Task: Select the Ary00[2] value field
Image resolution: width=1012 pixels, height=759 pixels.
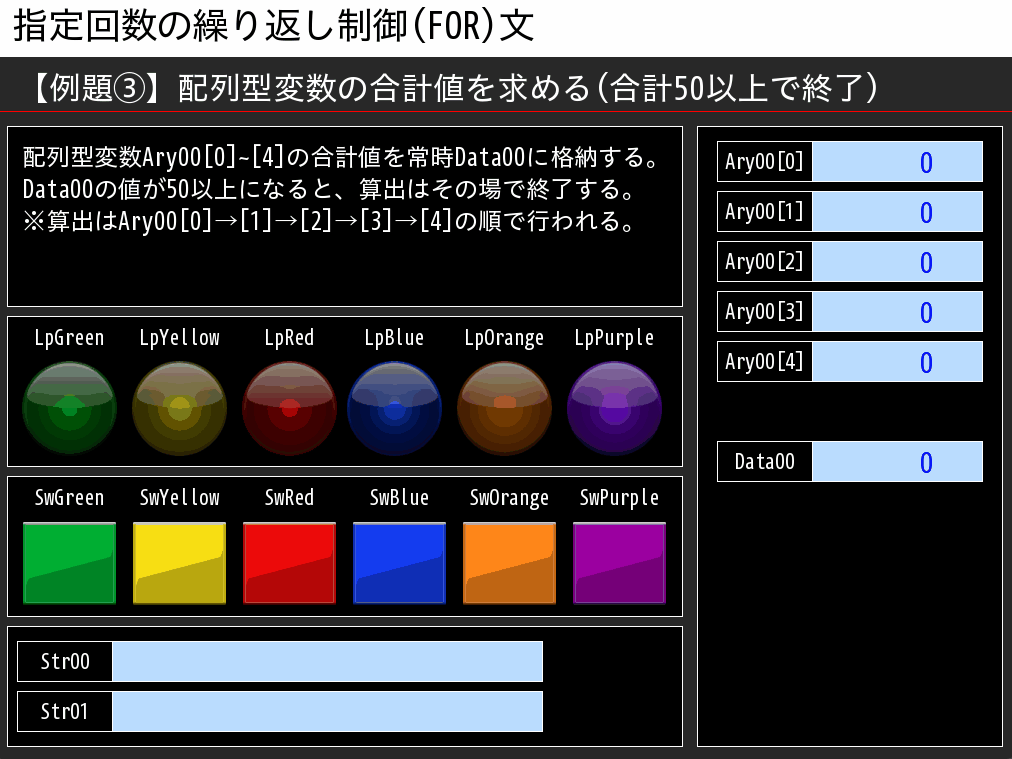Action: (x=898, y=261)
